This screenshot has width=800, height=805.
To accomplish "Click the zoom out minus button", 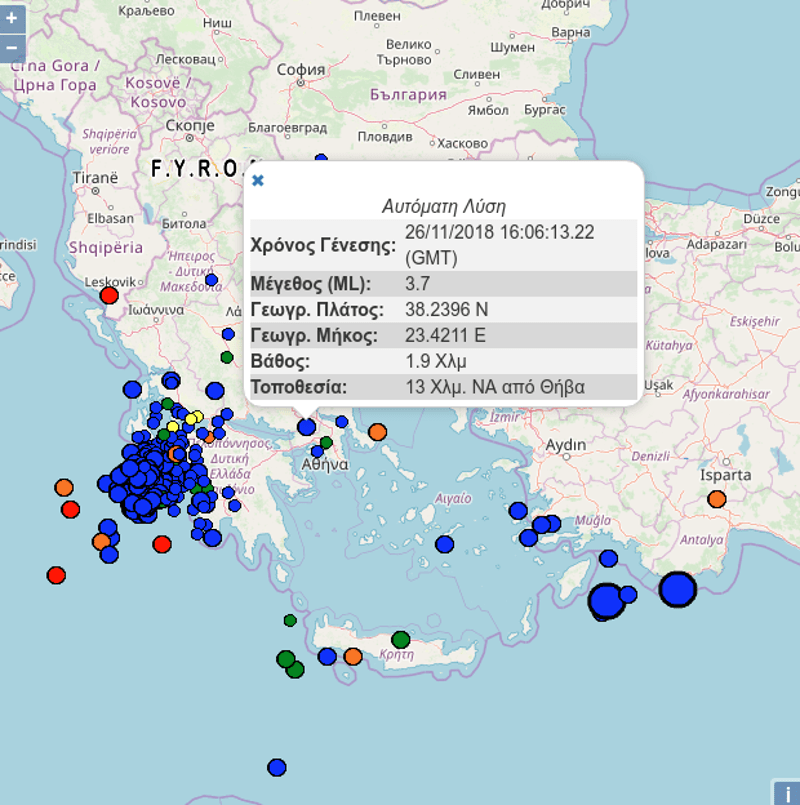I will tap(12, 47).
